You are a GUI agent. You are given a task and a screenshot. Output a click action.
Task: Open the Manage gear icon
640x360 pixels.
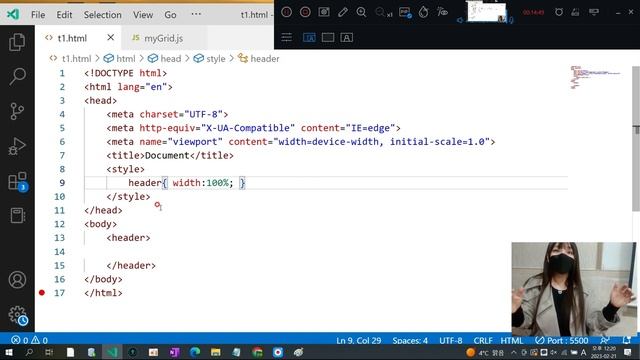(x=18, y=315)
